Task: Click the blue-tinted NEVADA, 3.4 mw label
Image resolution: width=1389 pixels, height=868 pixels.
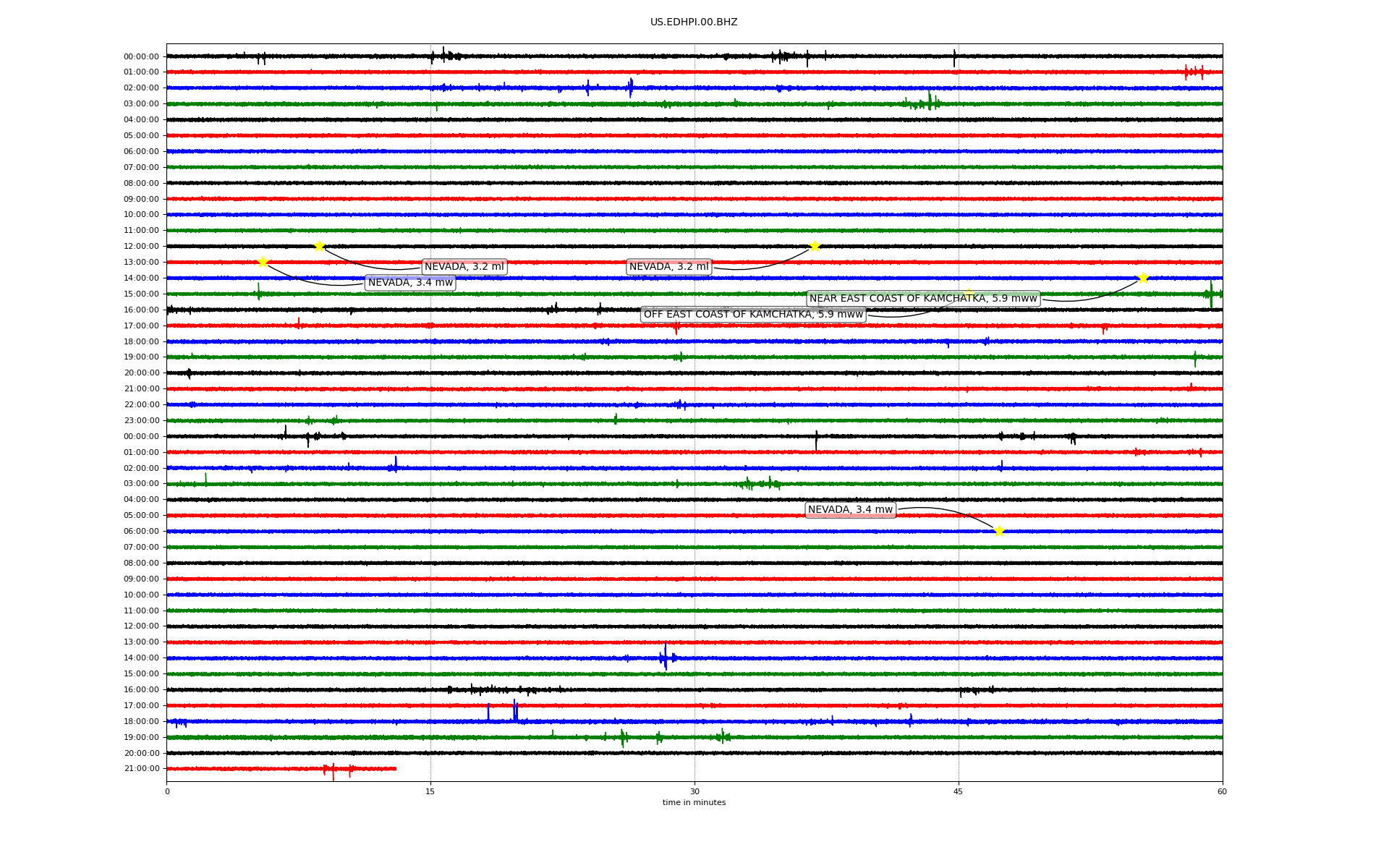Action: (410, 283)
